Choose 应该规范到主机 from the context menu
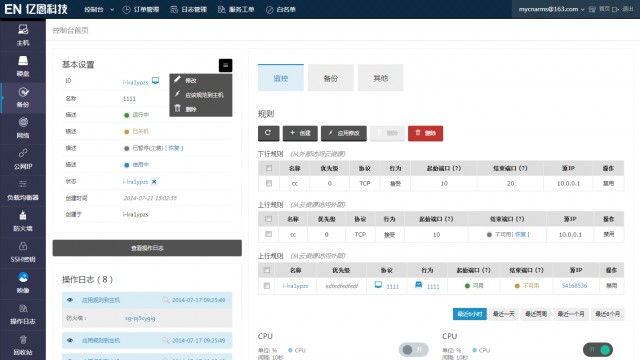Screen dimensions: 640x360 [x=201, y=95]
